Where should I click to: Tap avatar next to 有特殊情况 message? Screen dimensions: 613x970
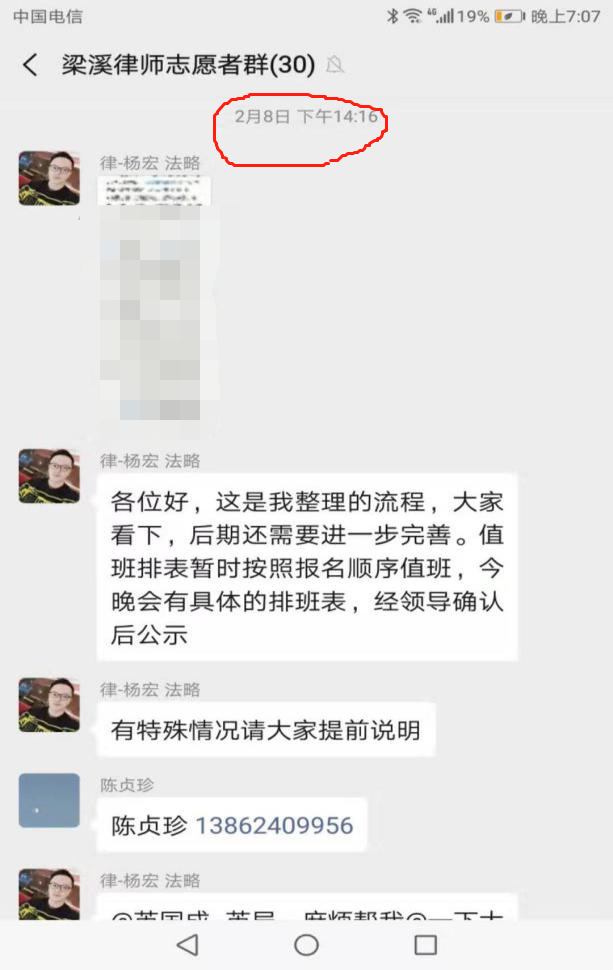coord(49,705)
